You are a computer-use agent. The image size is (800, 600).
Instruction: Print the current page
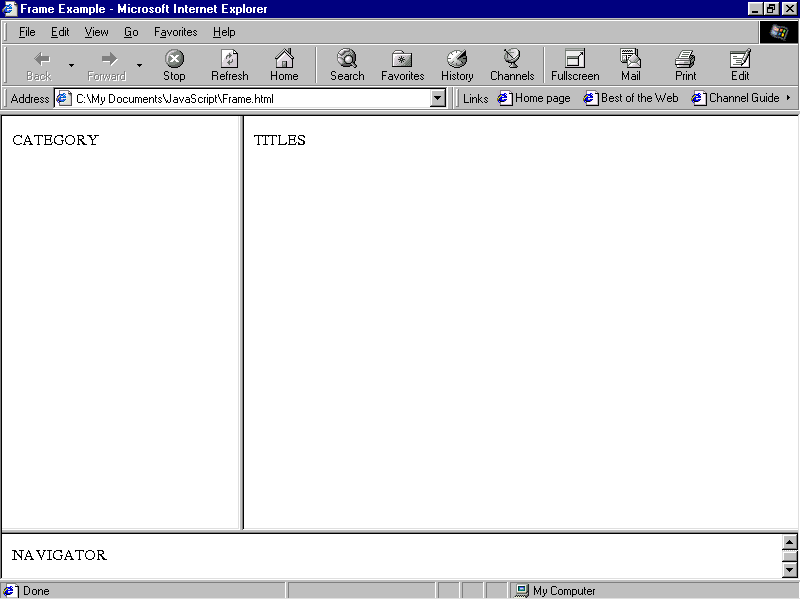tap(685, 65)
